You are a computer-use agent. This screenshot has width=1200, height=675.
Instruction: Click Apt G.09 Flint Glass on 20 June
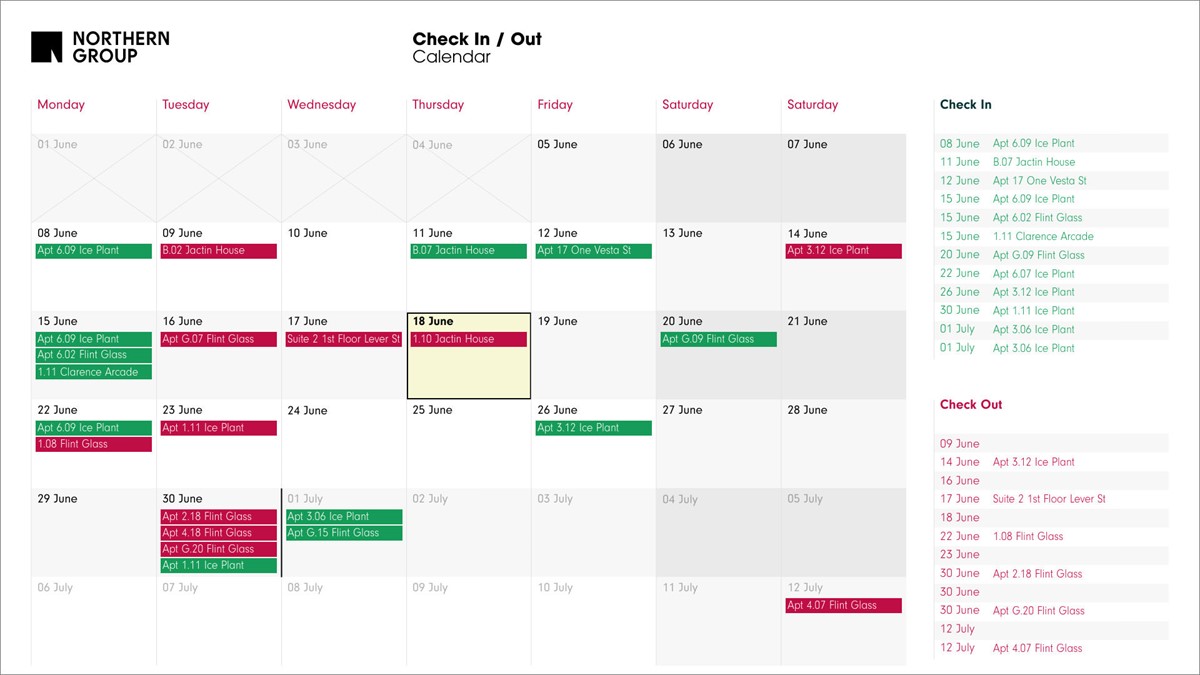pyautogui.click(x=718, y=339)
